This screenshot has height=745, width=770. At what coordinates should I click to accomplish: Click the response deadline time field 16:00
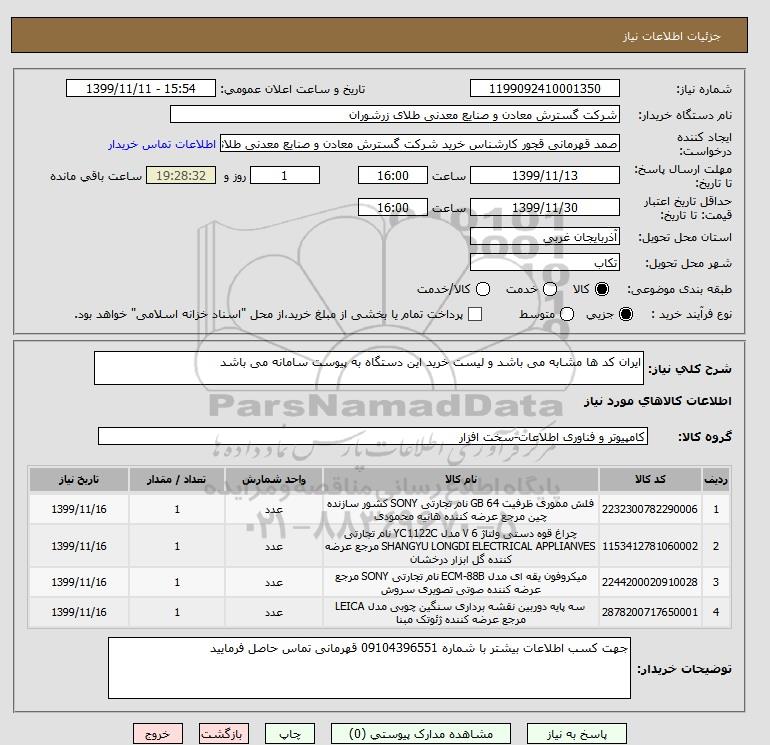pyautogui.click(x=392, y=175)
